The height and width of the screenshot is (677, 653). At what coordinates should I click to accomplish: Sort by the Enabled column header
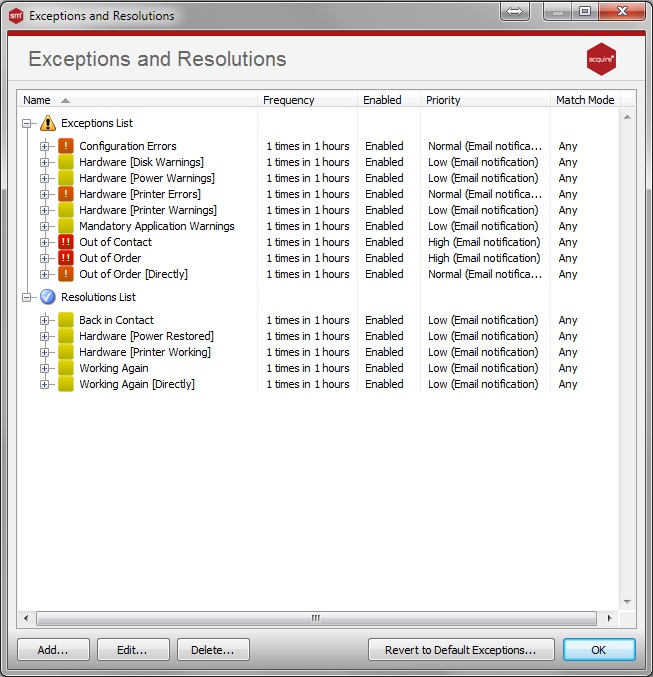tap(389, 100)
